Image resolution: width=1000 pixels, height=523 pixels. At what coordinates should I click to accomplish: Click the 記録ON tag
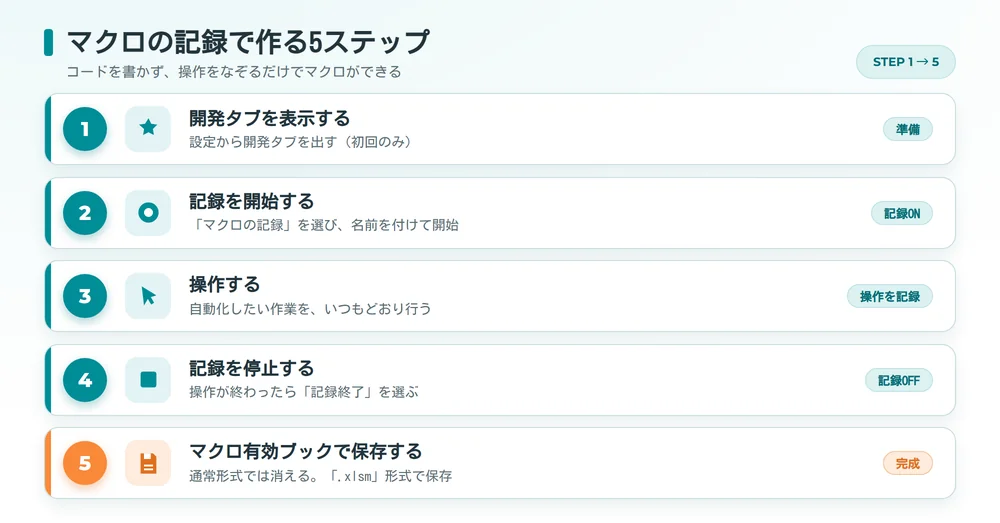(902, 214)
